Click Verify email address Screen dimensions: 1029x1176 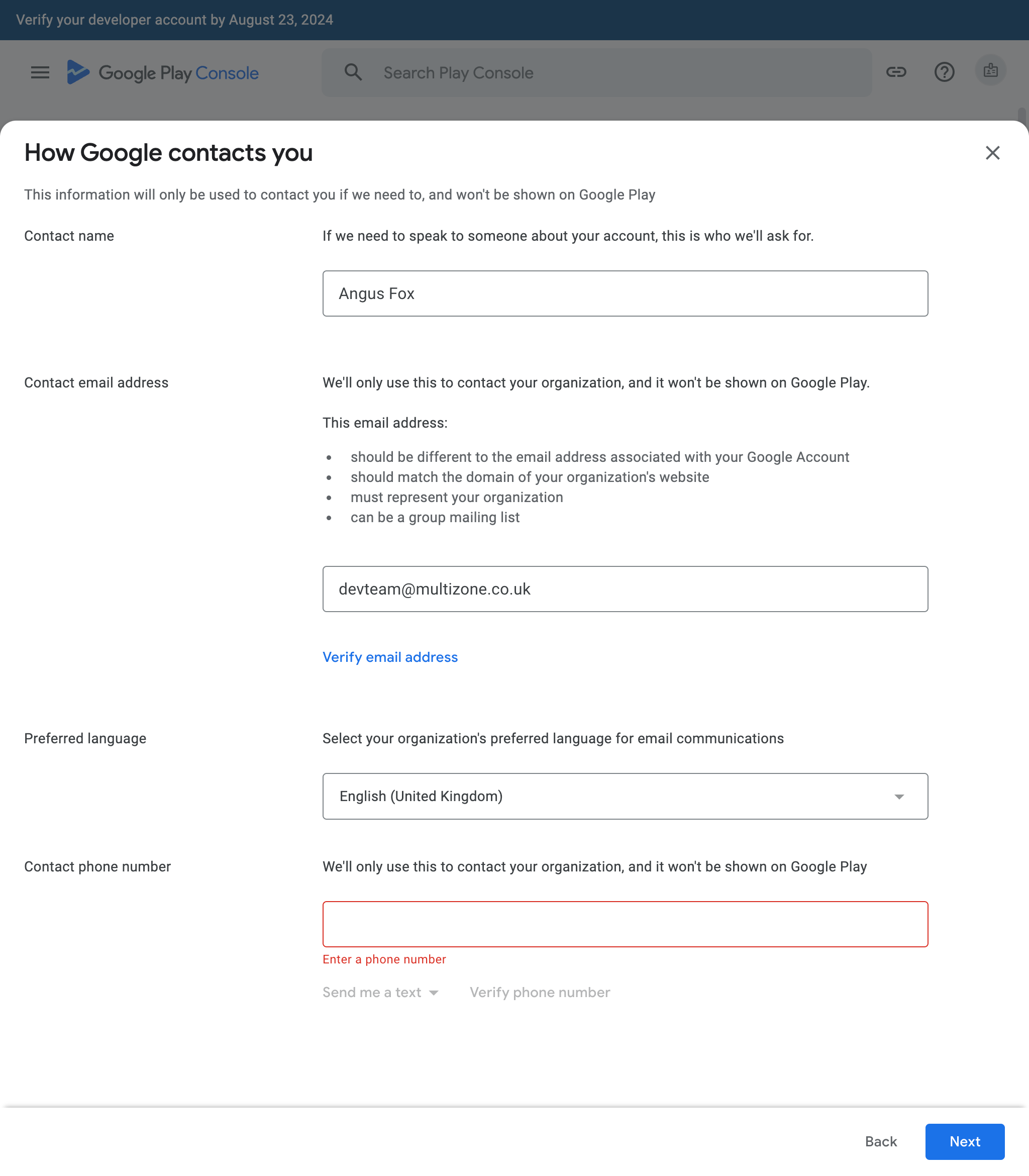[390, 657]
